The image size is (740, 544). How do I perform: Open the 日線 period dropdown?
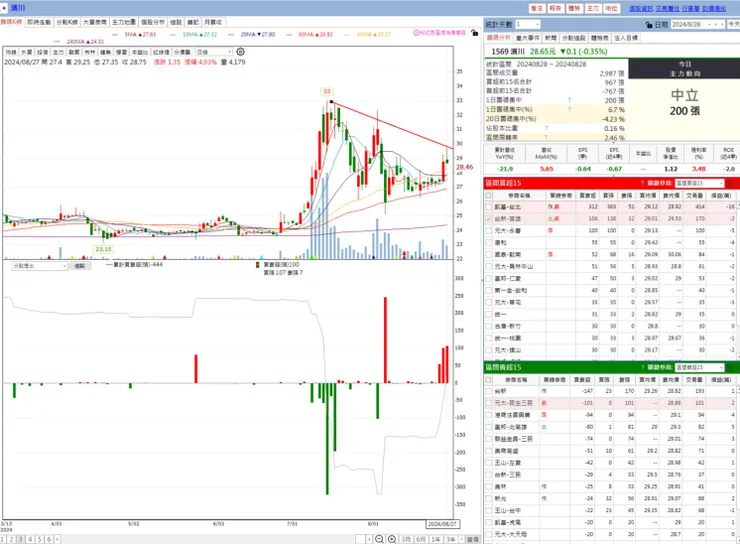[x=214, y=52]
